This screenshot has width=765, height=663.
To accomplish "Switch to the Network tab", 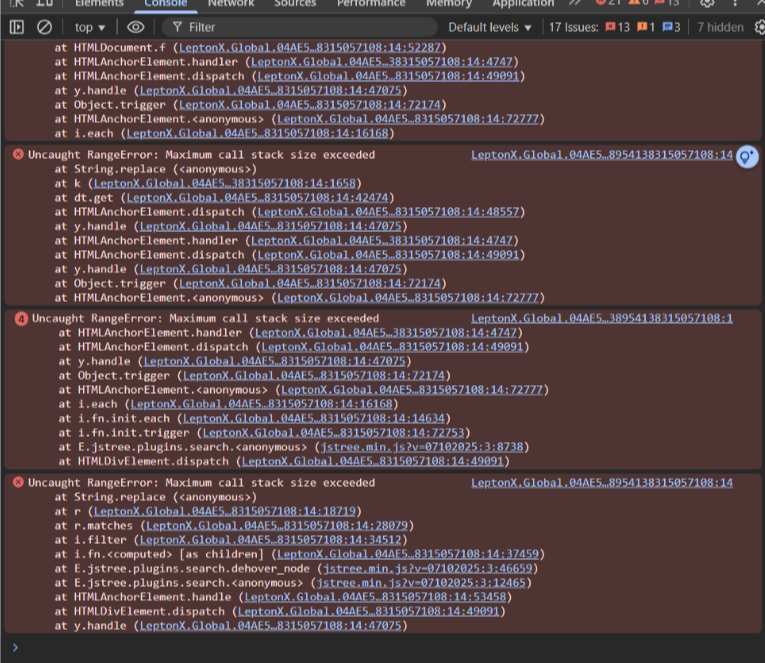I will (x=231, y=4).
